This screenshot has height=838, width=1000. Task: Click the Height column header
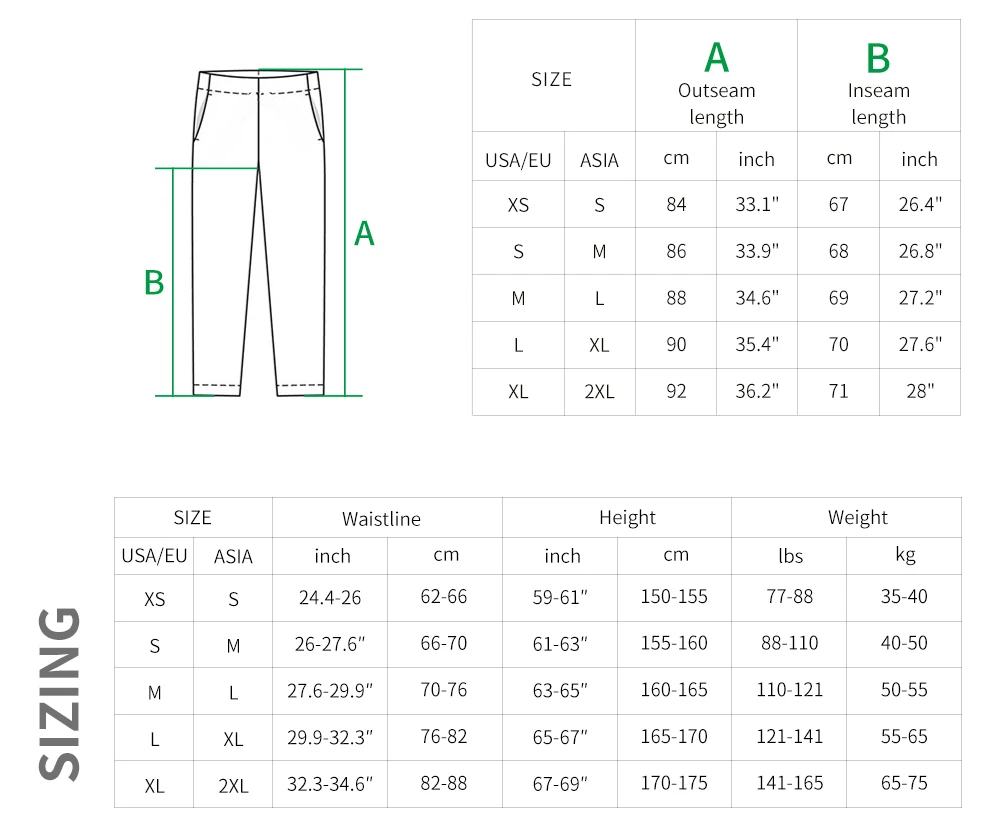pyautogui.click(x=627, y=518)
